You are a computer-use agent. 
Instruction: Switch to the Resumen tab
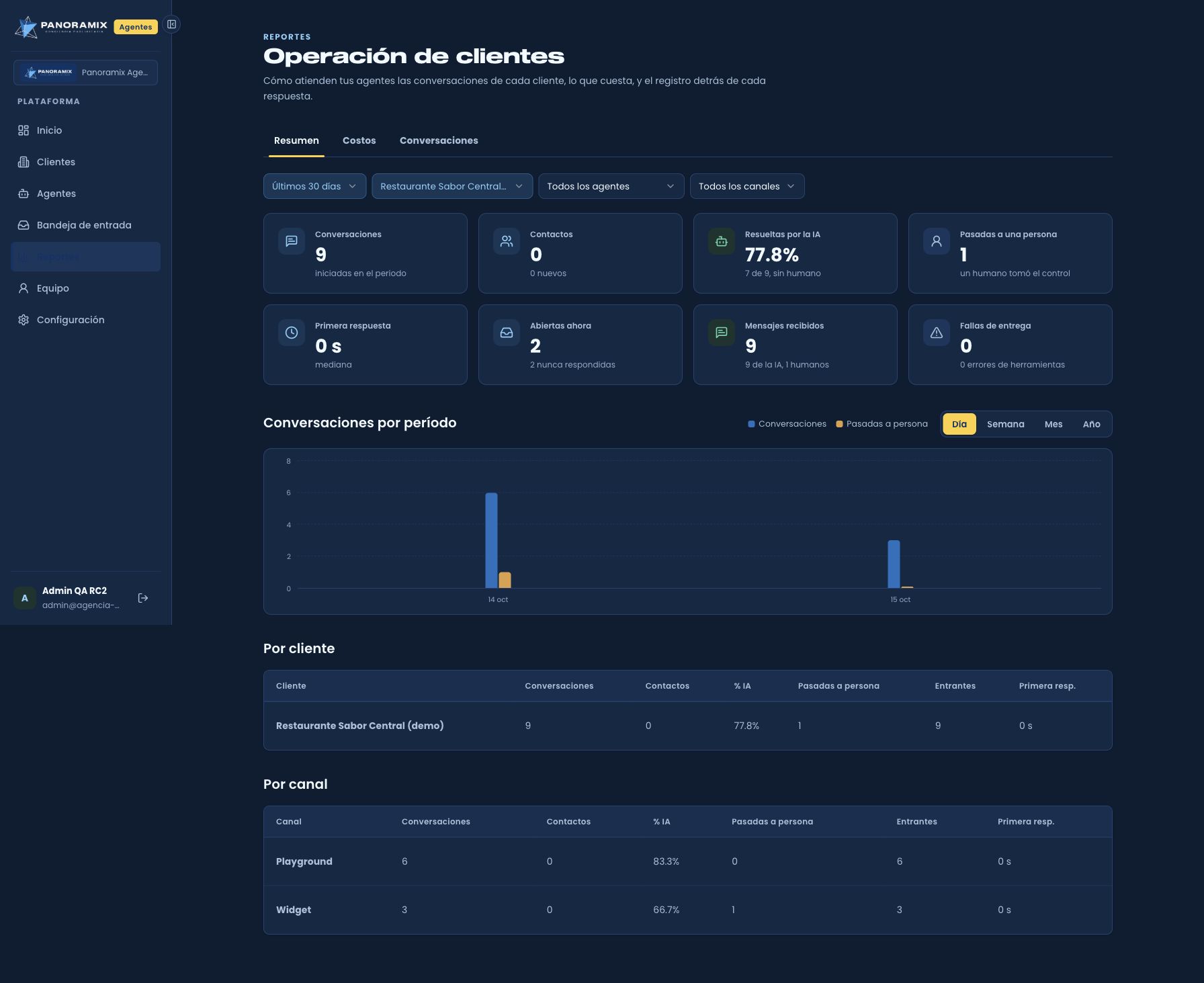click(296, 140)
